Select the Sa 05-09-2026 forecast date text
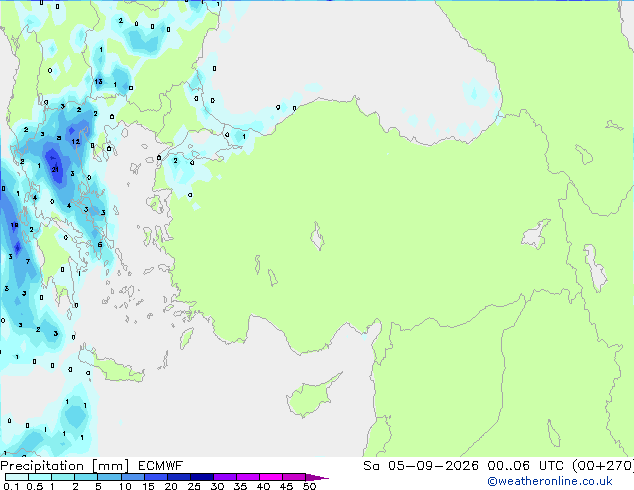 421,466
